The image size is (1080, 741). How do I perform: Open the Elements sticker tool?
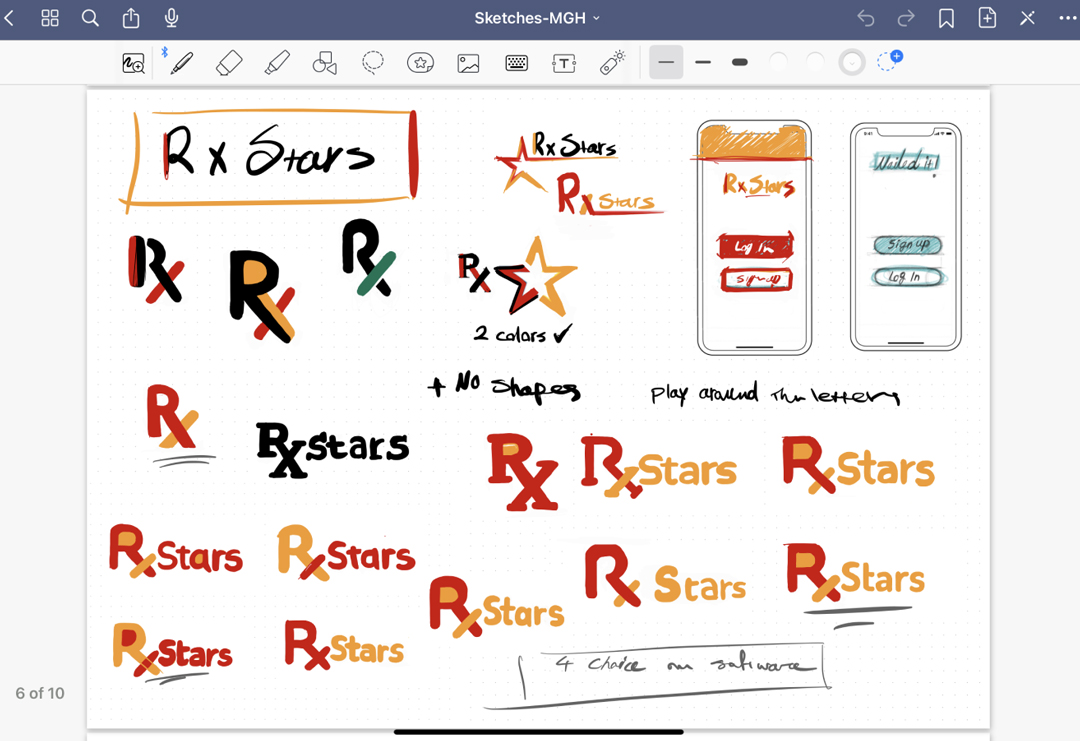(420, 63)
